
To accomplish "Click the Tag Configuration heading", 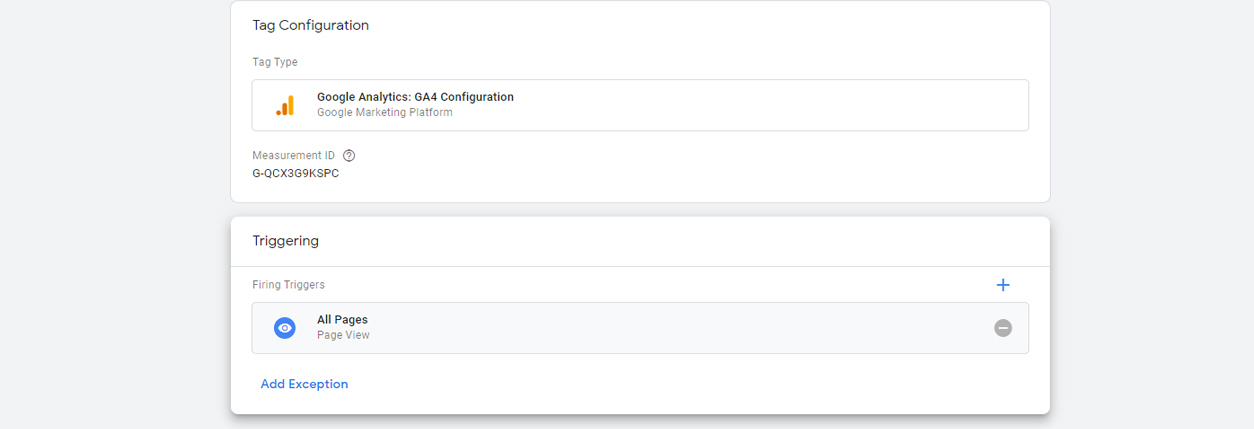I will pyautogui.click(x=310, y=25).
